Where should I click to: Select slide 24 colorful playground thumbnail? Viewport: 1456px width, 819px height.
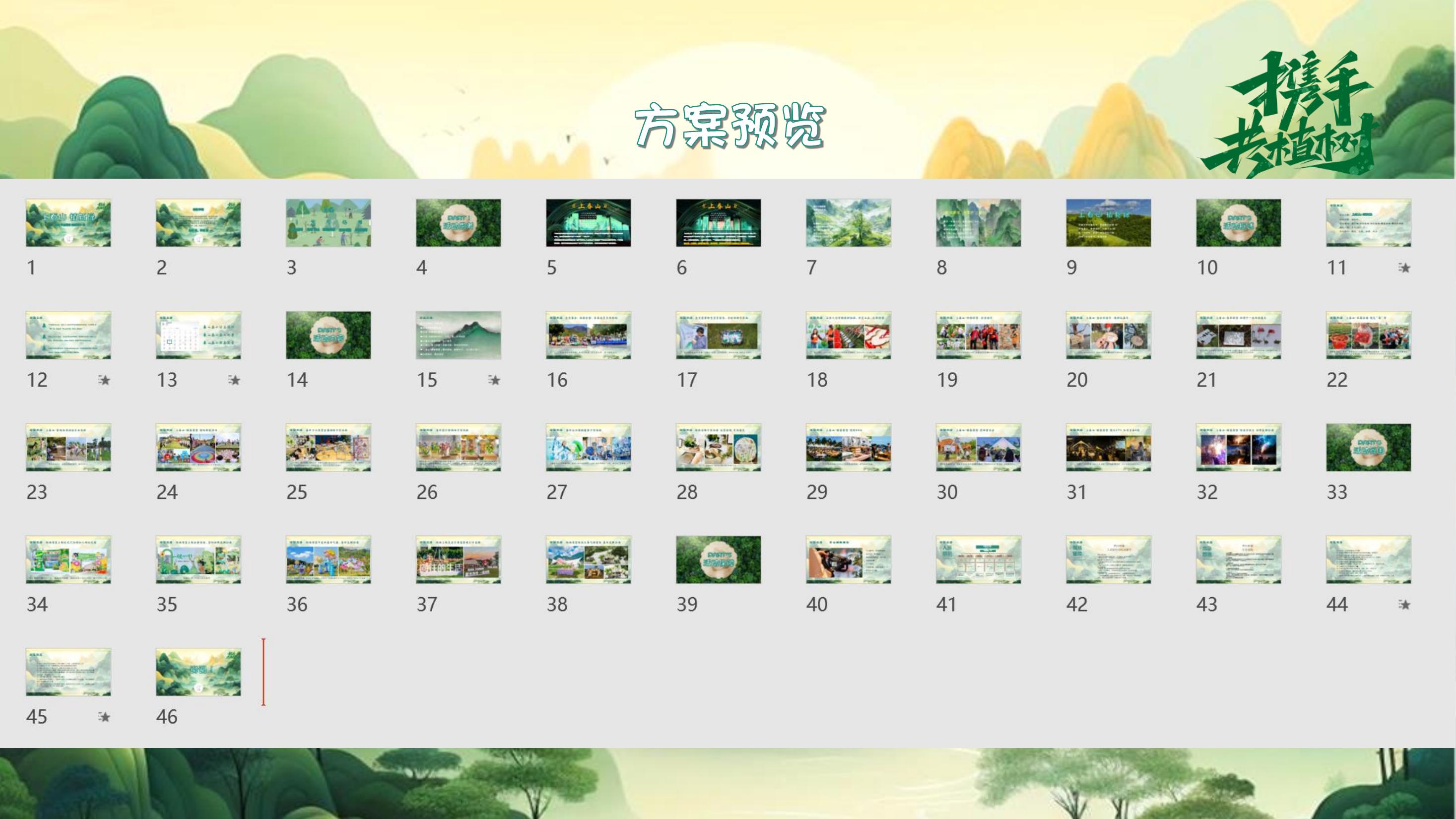199,448
